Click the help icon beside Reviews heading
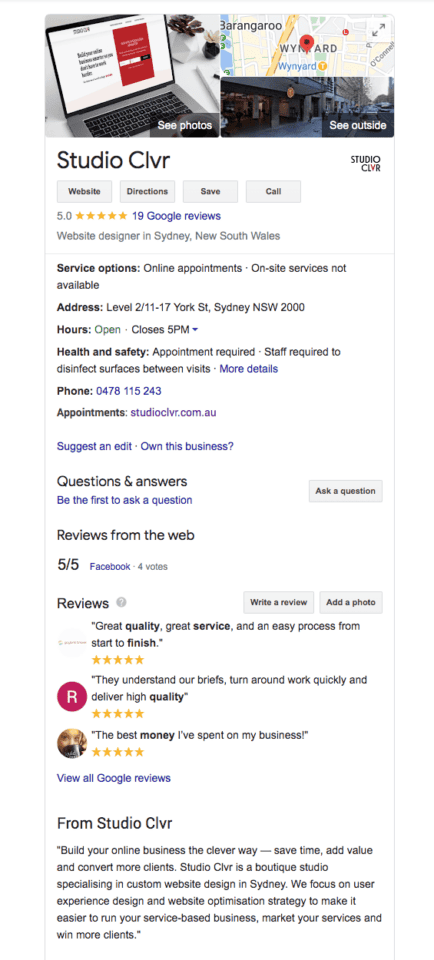The width and height of the screenshot is (434, 960). (121, 602)
